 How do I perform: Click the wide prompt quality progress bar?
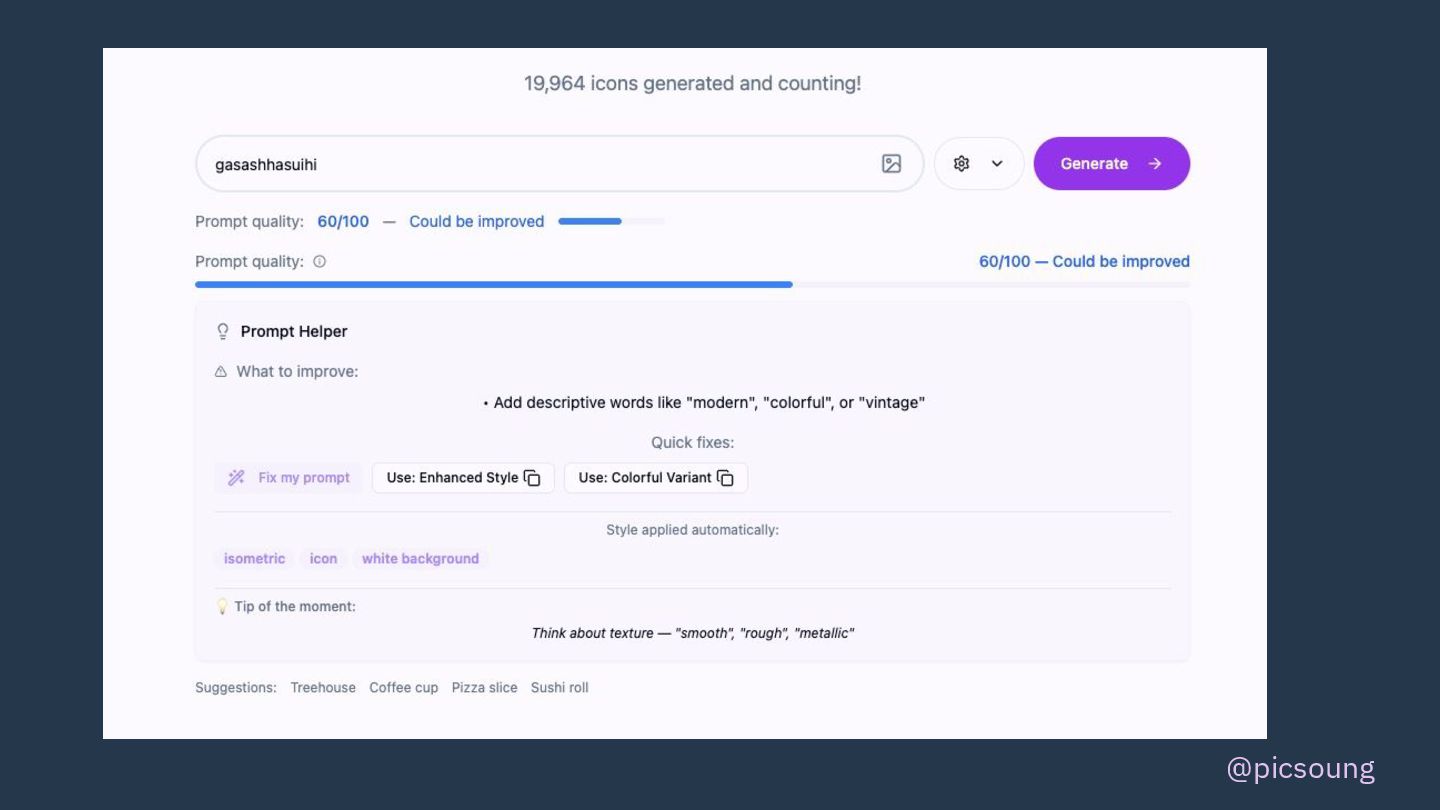click(x=692, y=285)
